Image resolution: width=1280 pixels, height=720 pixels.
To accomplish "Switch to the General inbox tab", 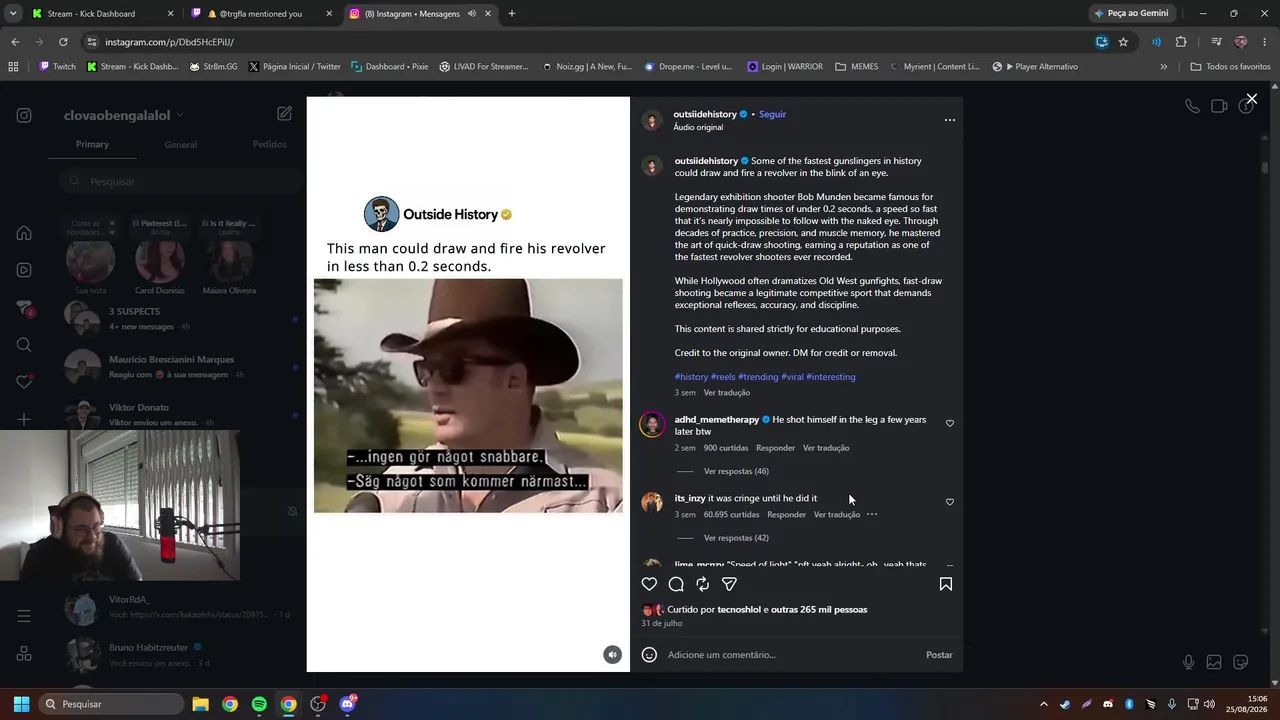I will point(180,144).
